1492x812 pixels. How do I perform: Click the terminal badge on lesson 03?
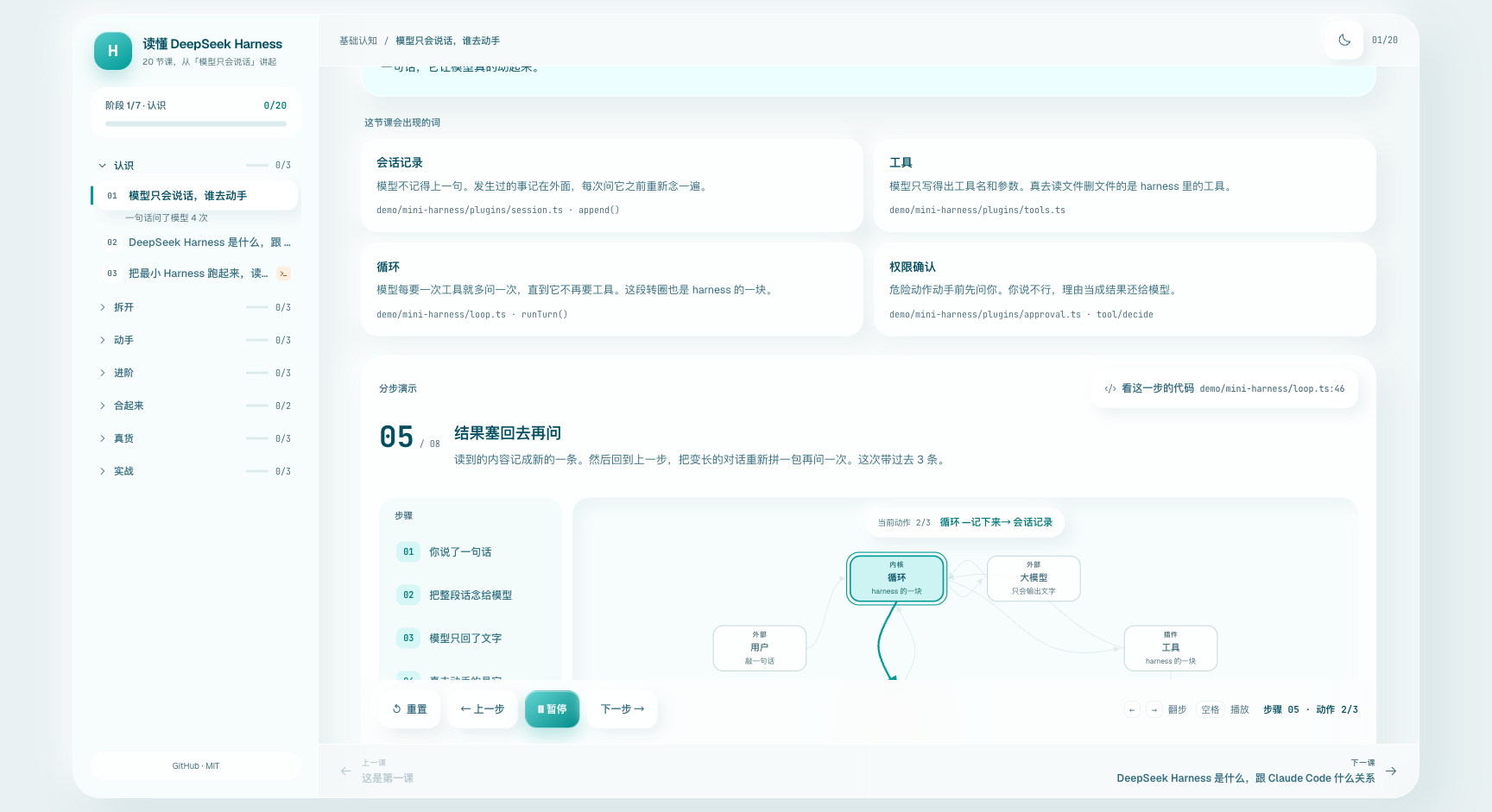pos(283,274)
